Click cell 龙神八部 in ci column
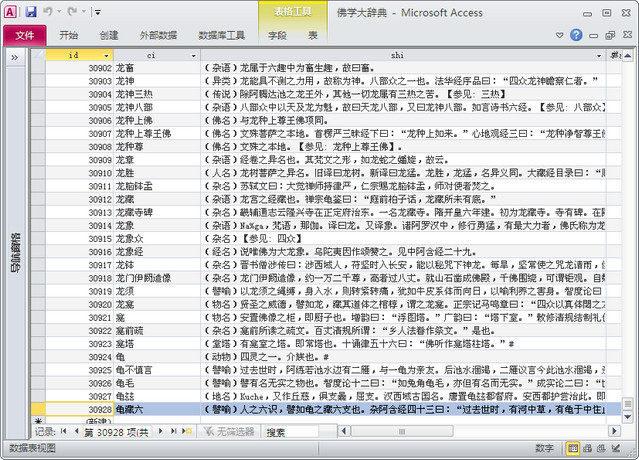This screenshot has width=639, height=460. click(157, 107)
